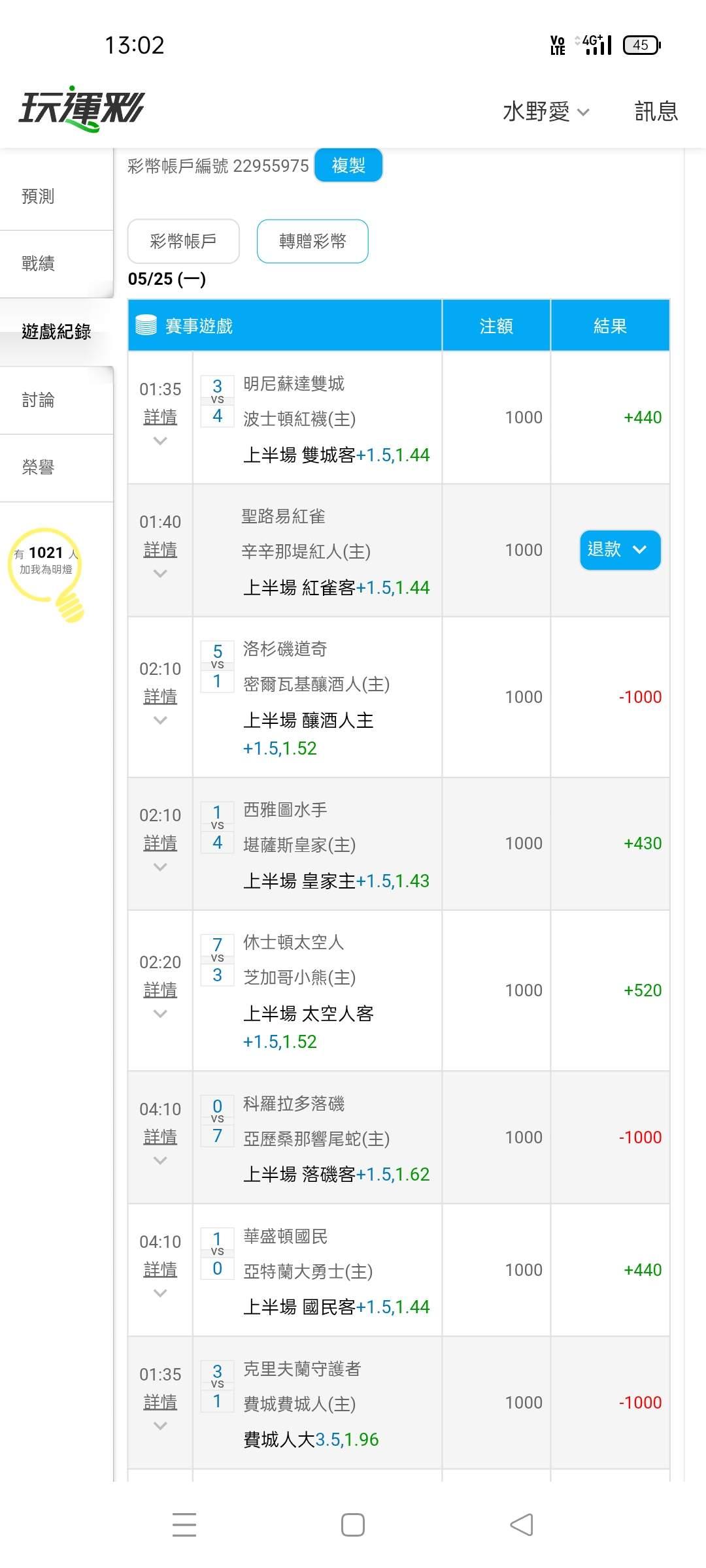Tap the 3 vs 4 score box for 明尼蘇達雙城
This screenshot has height=1568, width=706.
218,400
